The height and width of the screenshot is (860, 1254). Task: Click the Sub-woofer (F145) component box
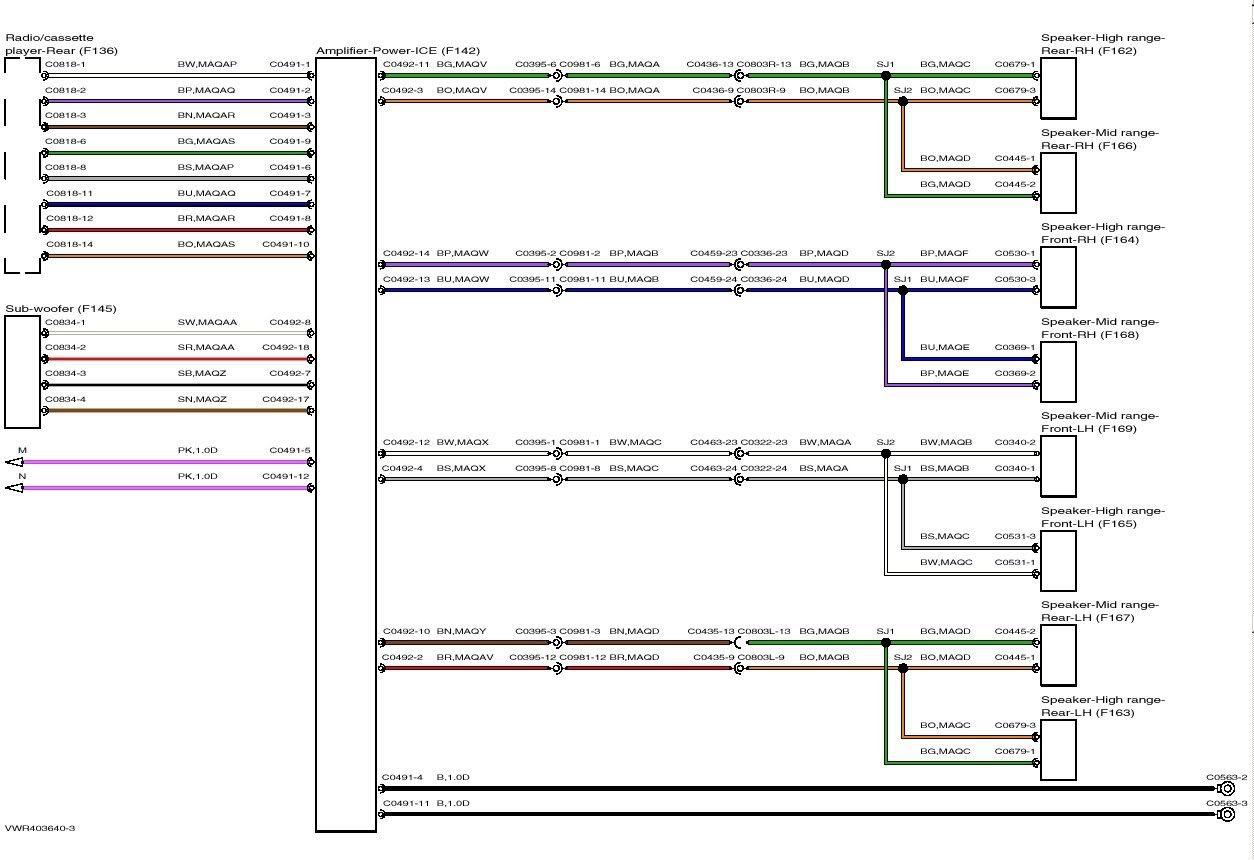point(23,372)
